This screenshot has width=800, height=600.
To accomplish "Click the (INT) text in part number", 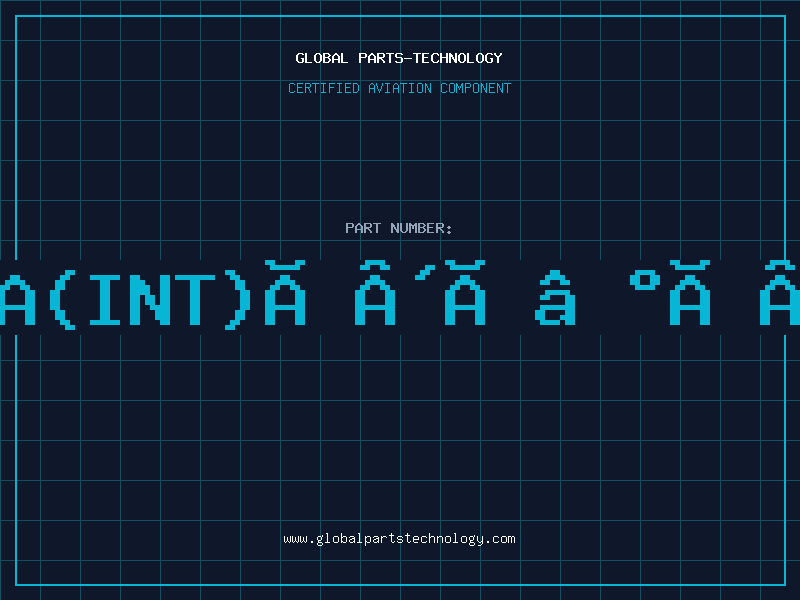I will [x=151, y=300].
